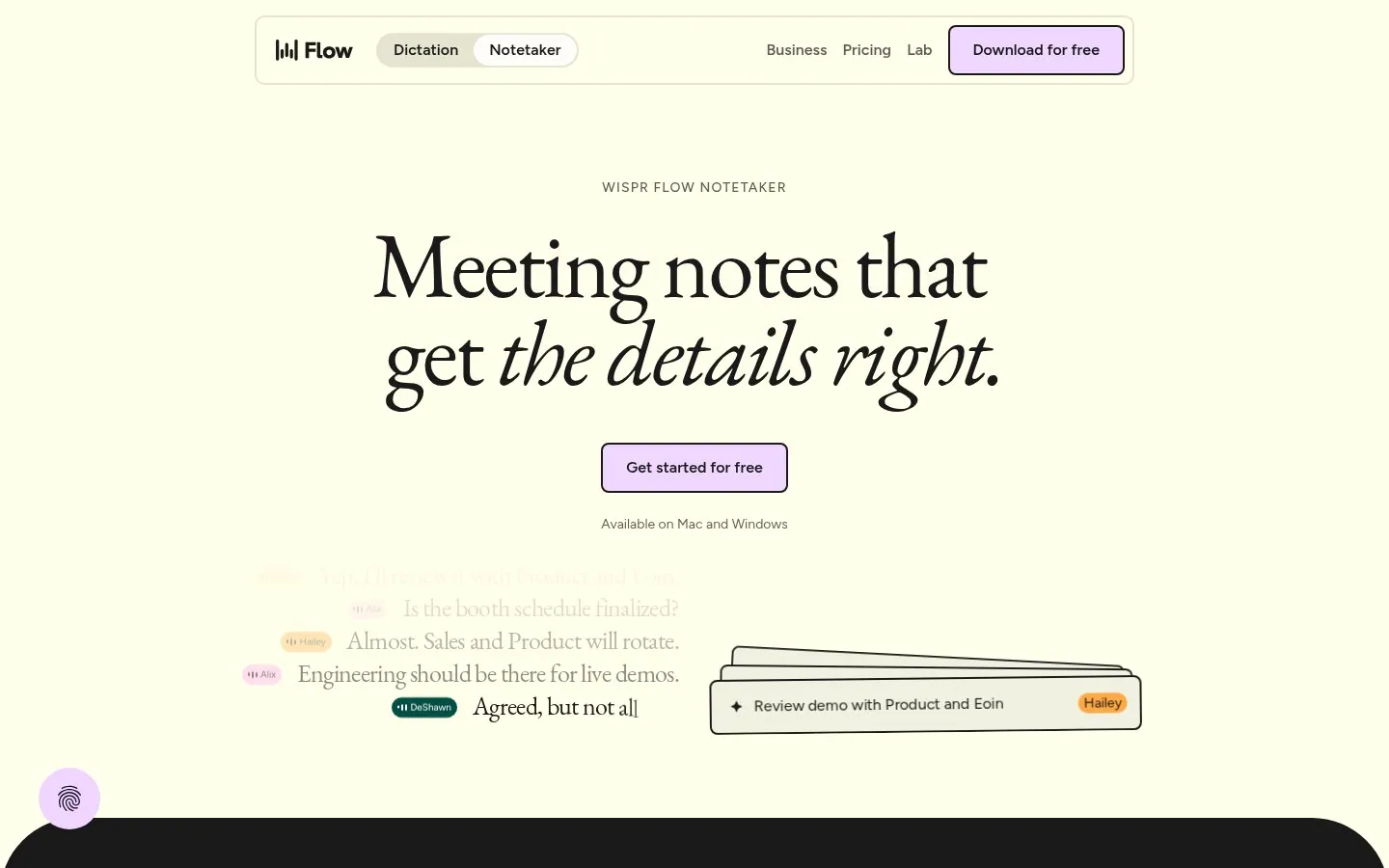This screenshot has height=868, width=1389.
Task: Open the purple fingerprint privacy widget
Action: (69, 799)
